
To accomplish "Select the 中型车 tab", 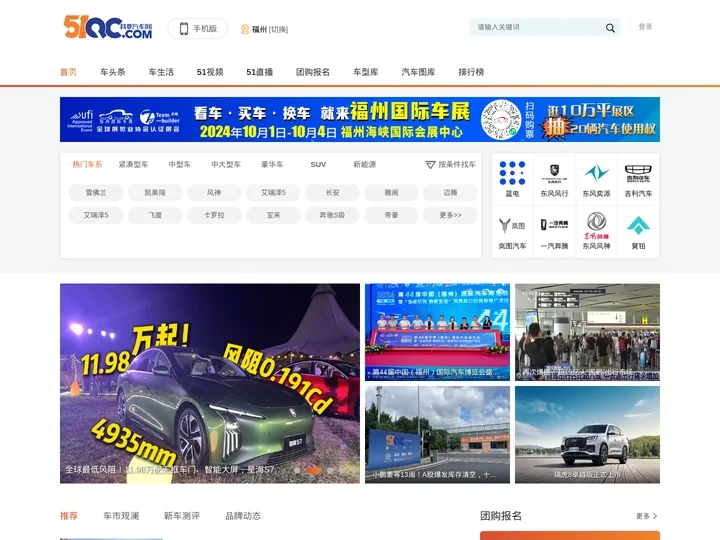I will coord(180,164).
